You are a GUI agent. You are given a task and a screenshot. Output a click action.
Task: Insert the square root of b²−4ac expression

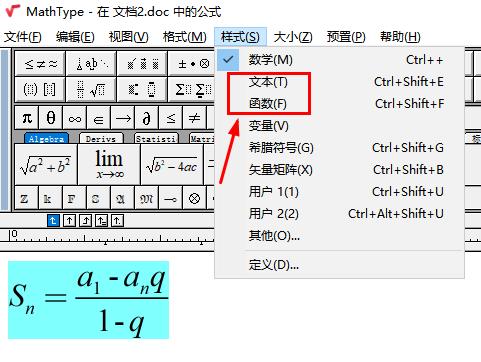pos(172,165)
